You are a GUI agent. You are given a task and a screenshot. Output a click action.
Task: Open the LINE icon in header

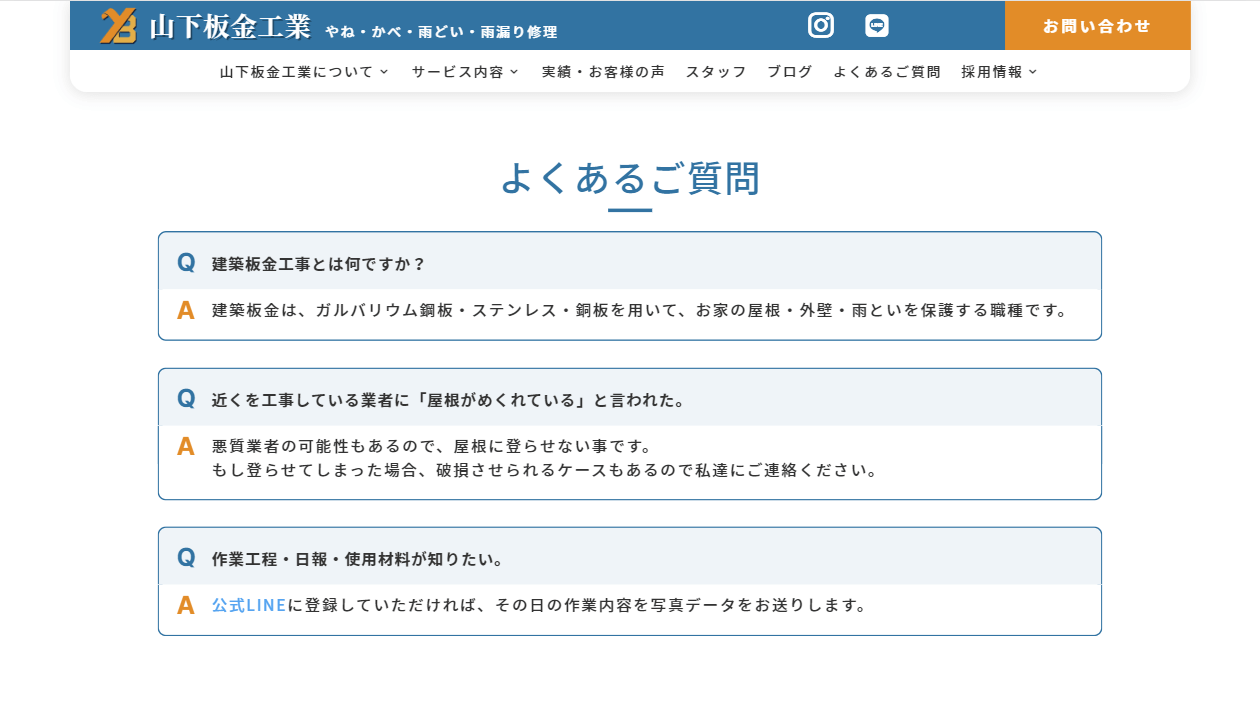click(x=877, y=26)
